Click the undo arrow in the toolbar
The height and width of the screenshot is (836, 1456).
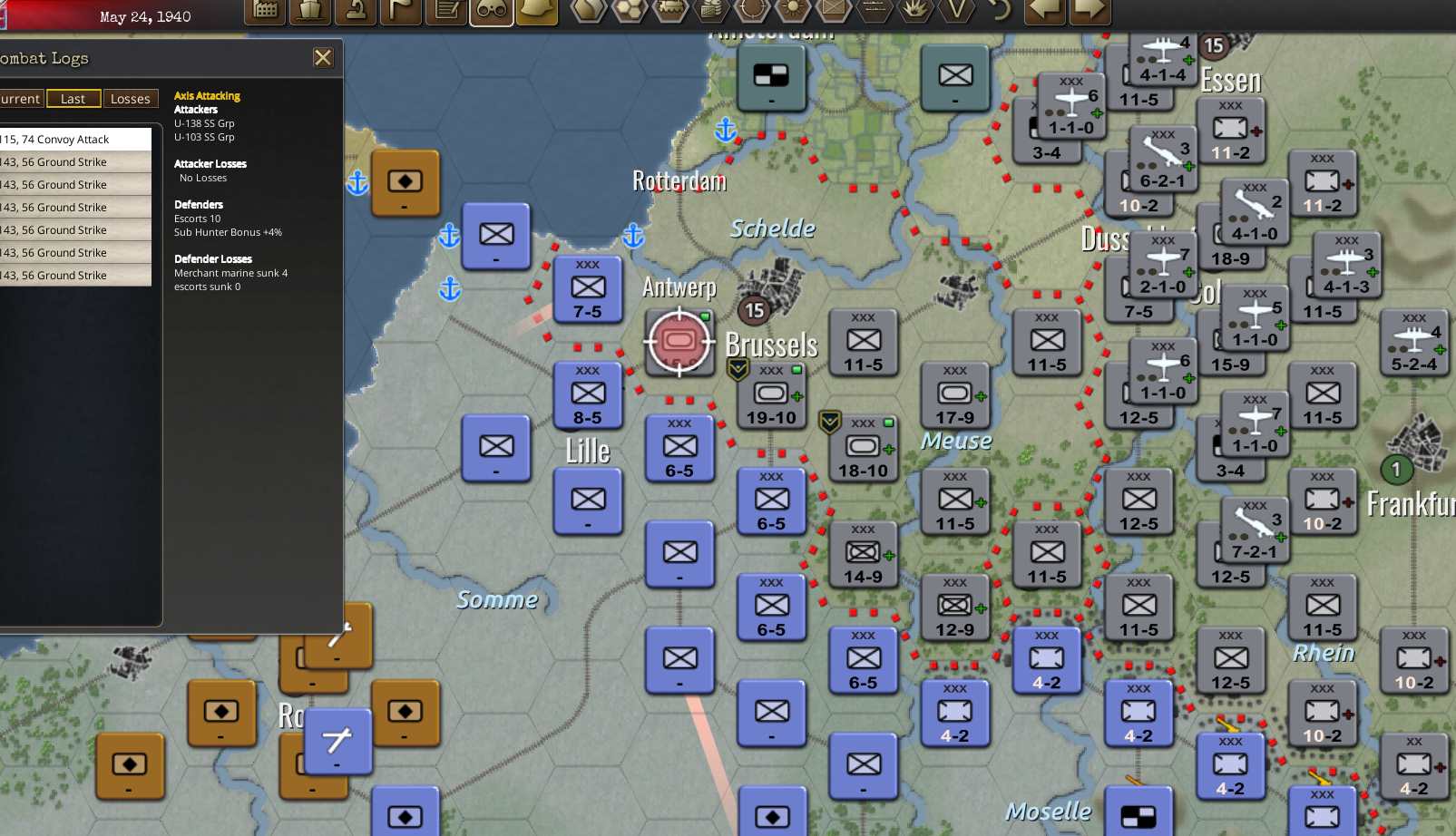click(x=999, y=11)
